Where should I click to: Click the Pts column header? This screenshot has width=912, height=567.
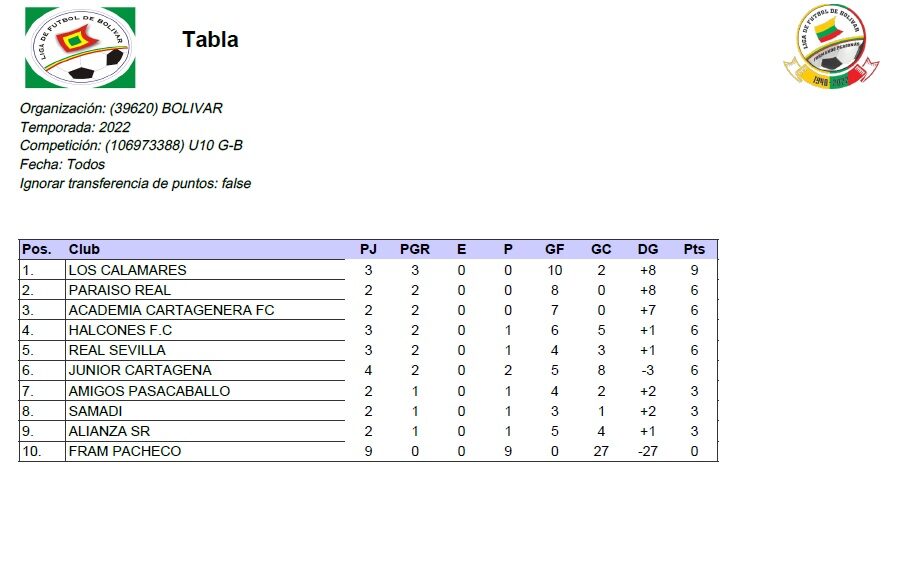pos(694,249)
